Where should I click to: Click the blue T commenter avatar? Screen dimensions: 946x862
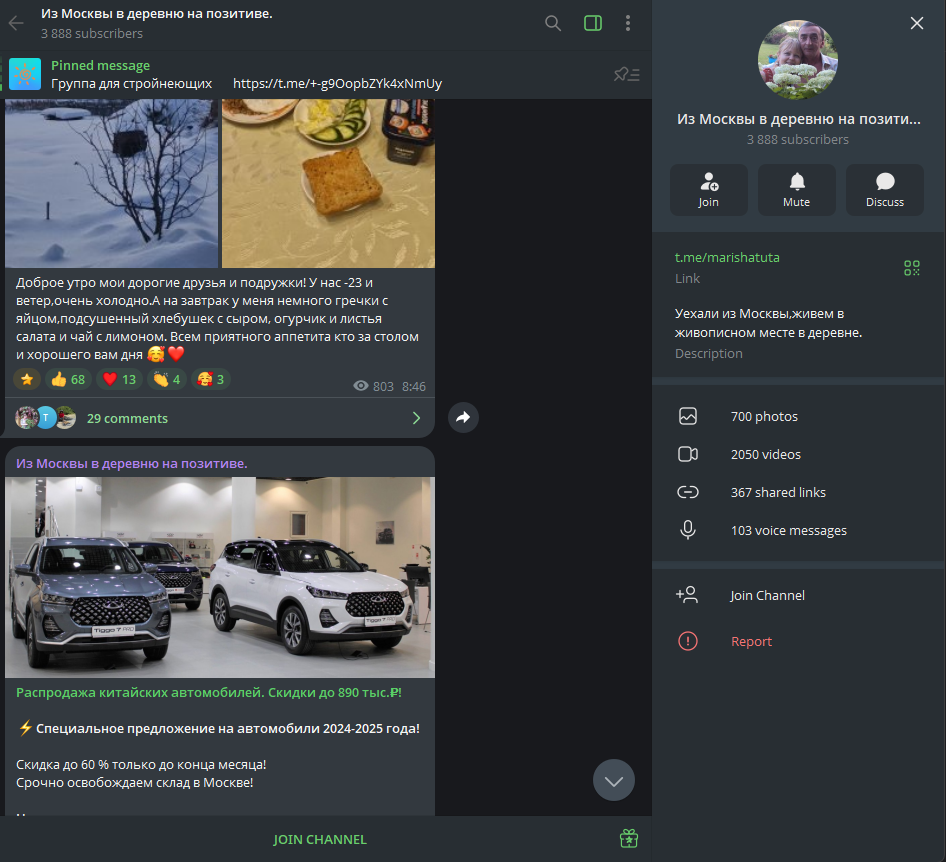point(46,417)
